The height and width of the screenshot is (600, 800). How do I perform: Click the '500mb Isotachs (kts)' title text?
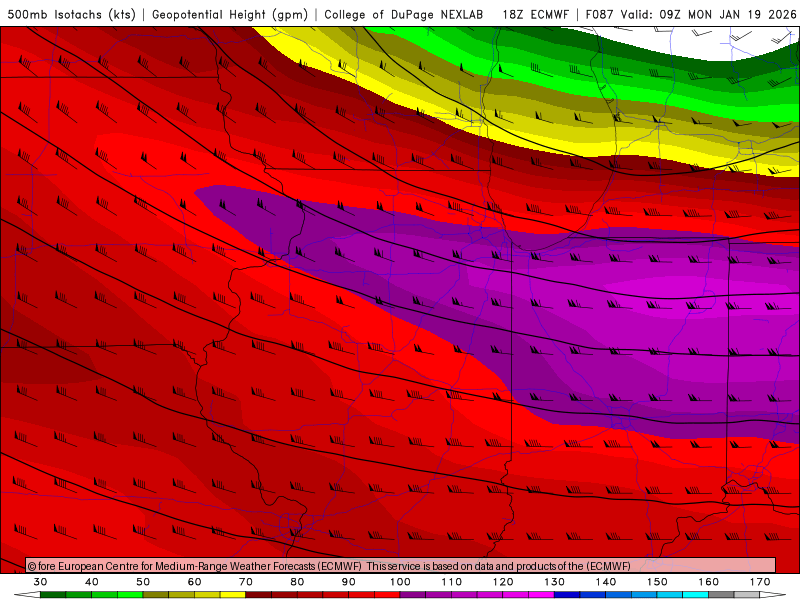pos(71,15)
